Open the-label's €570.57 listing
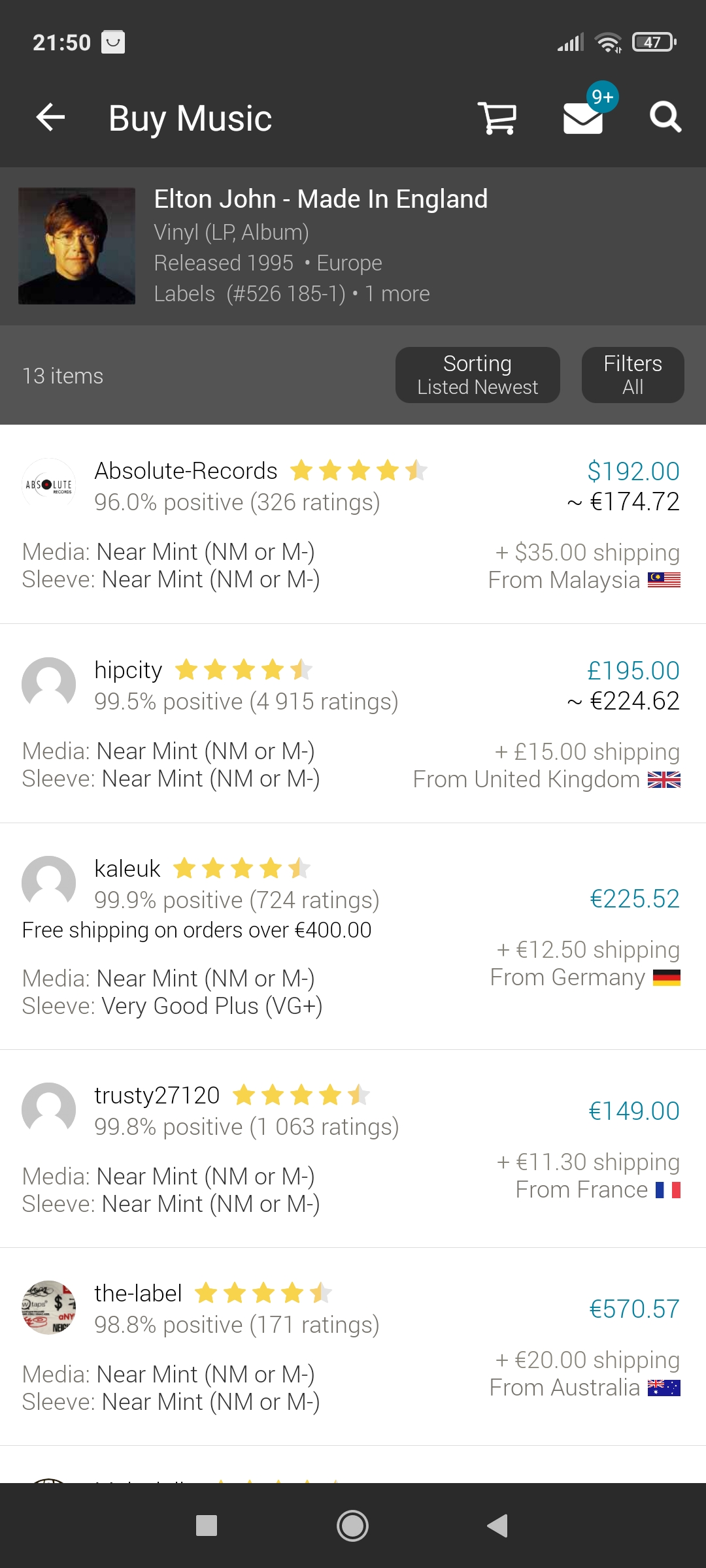This screenshot has width=706, height=1568. tap(634, 1309)
